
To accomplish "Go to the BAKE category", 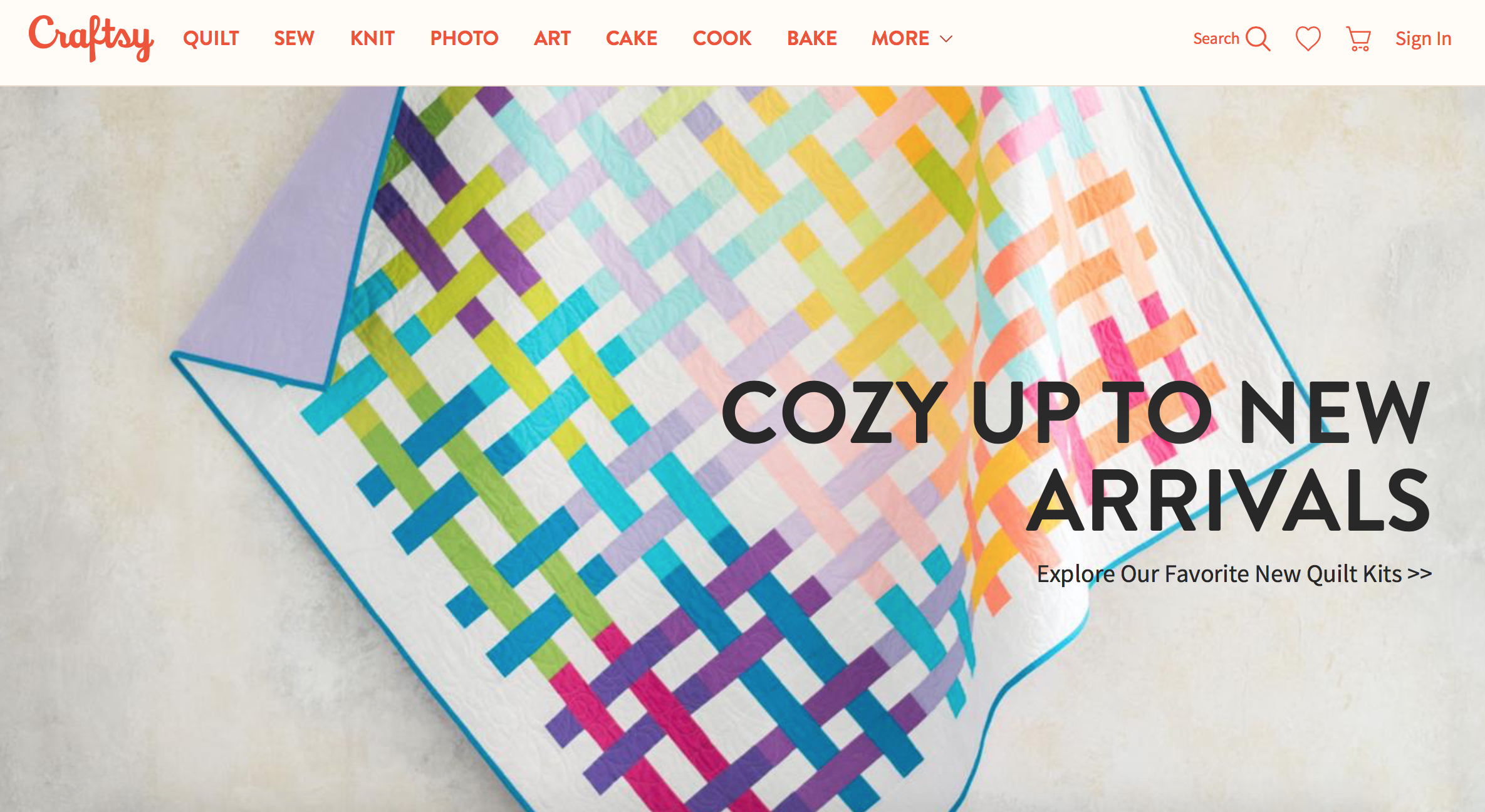I will pyautogui.click(x=812, y=38).
